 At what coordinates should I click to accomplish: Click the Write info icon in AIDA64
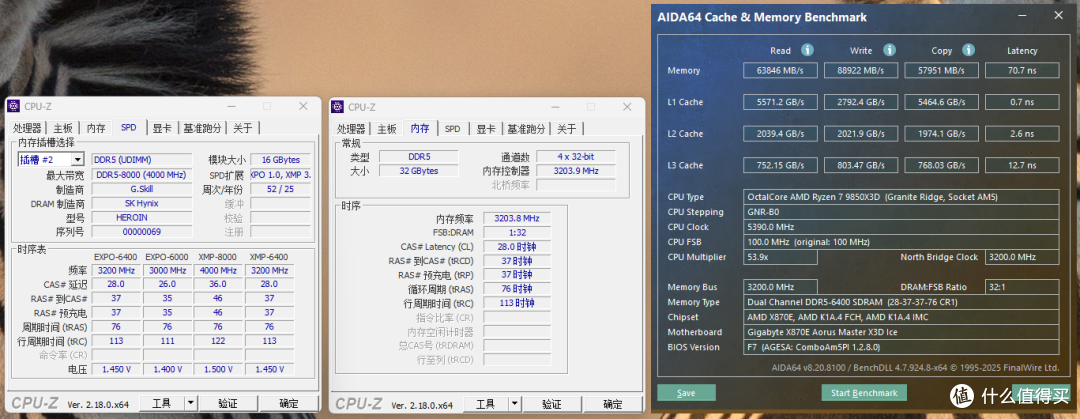[889, 50]
